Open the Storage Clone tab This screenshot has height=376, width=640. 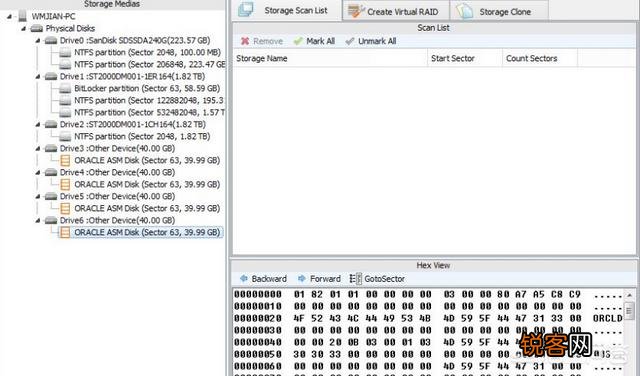tap(499, 11)
